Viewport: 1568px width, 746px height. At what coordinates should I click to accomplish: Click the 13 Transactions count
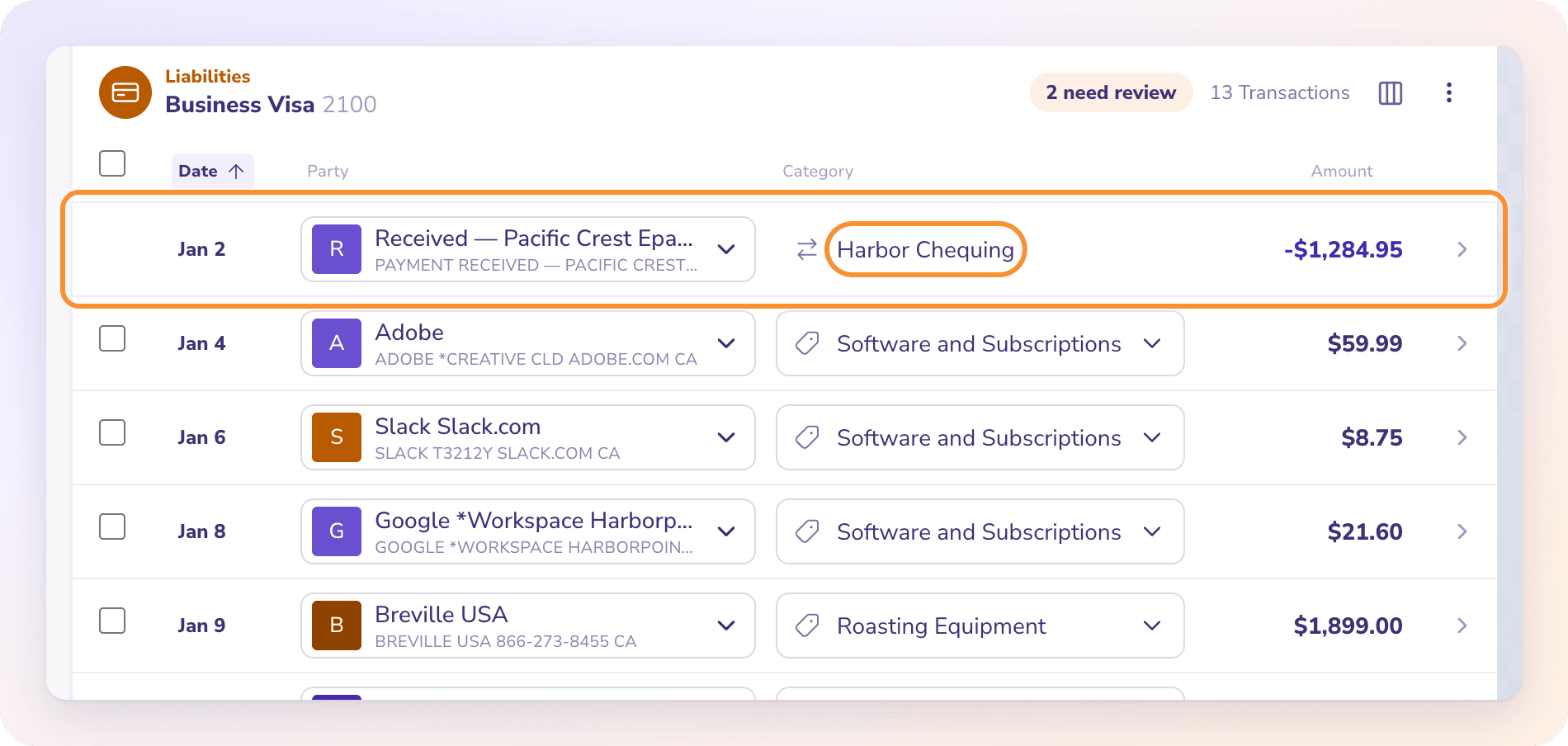coord(1280,92)
